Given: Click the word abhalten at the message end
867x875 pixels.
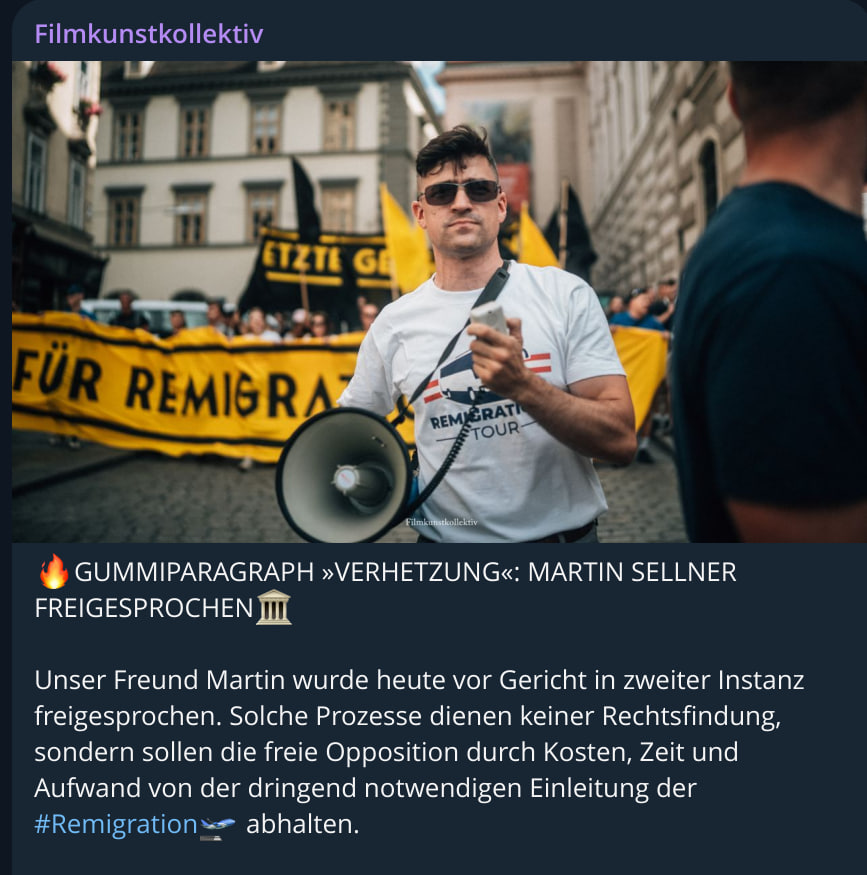Looking at the screenshot, I should (x=302, y=824).
